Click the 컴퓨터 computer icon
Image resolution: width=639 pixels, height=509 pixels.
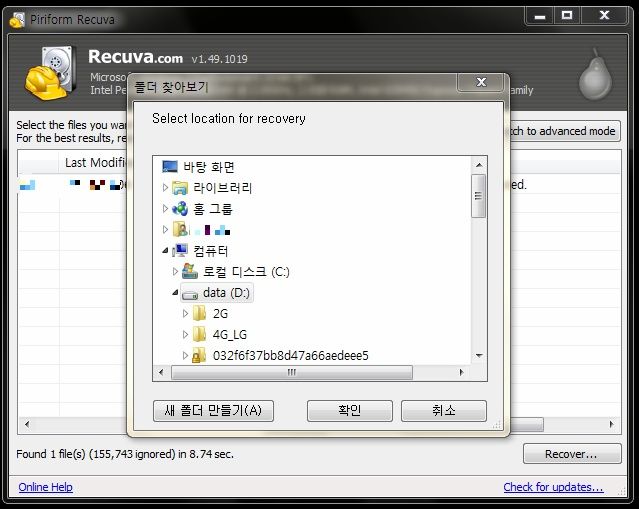point(180,251)
